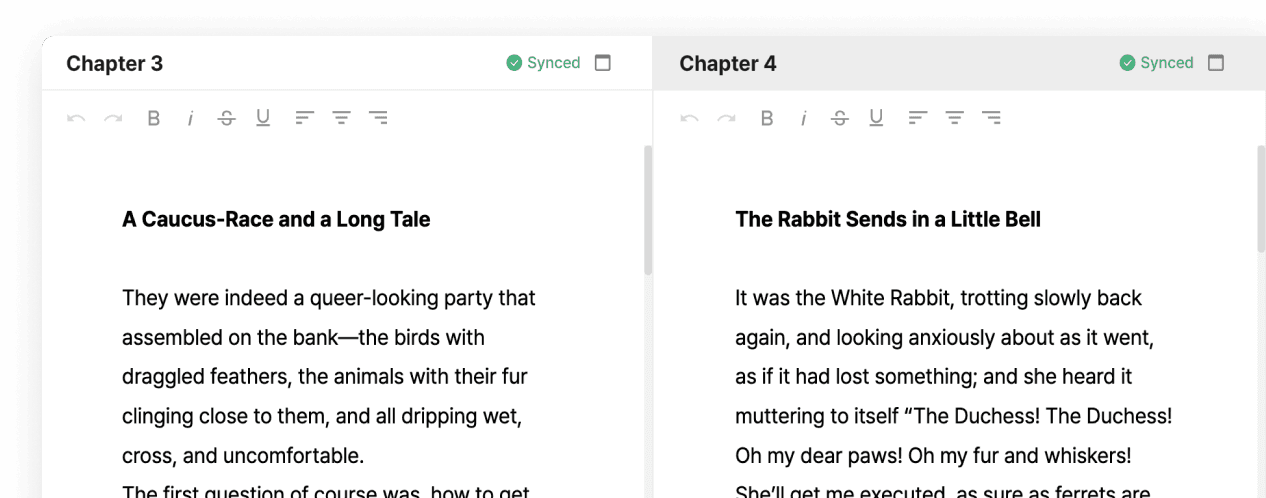The height and width of the screenshot is (498, 1266).
Task: Toggle strikethrough in Chapter 4 toolbar
Action: 840,118
